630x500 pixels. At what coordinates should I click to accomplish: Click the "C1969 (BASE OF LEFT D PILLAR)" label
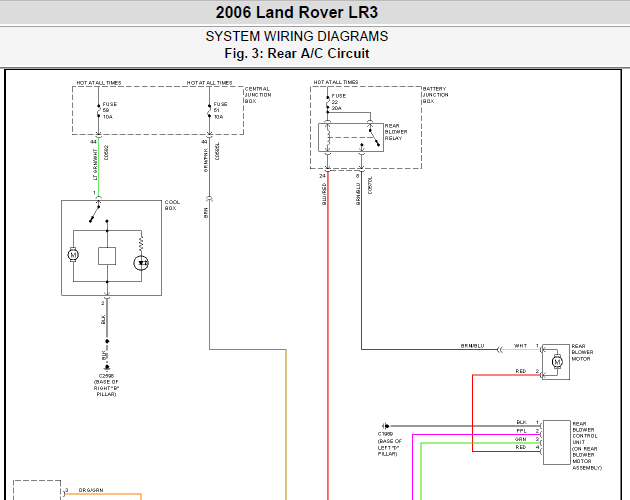click(389, 444)
